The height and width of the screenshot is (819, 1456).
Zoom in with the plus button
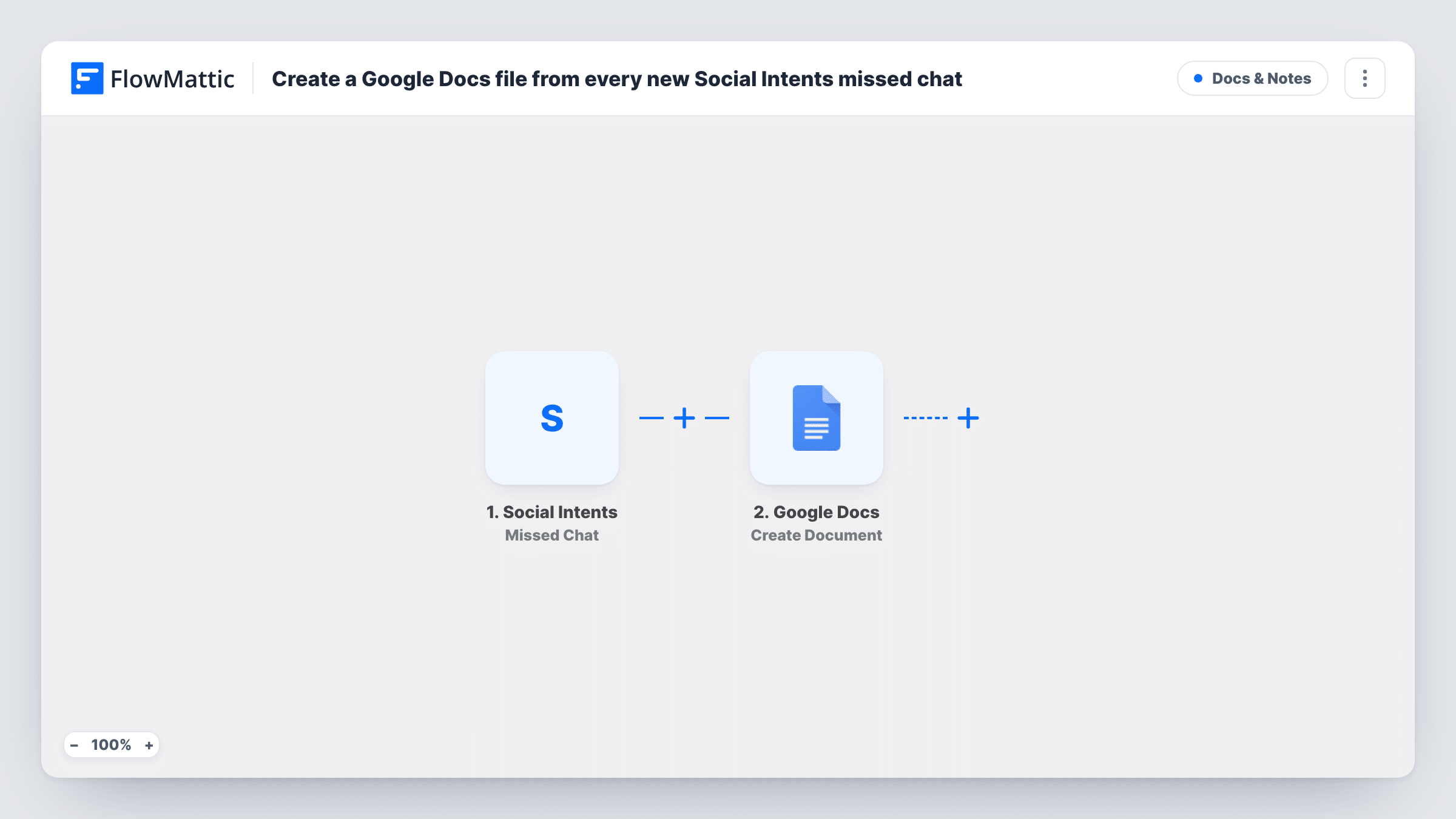coord(149,745)
